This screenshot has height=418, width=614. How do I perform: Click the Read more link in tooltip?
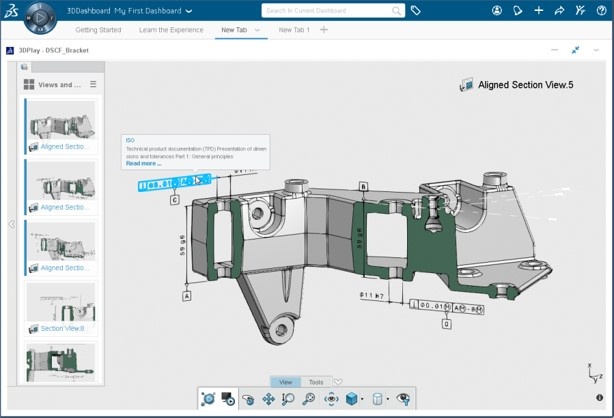pyautogui.click(x=143, y=163)
